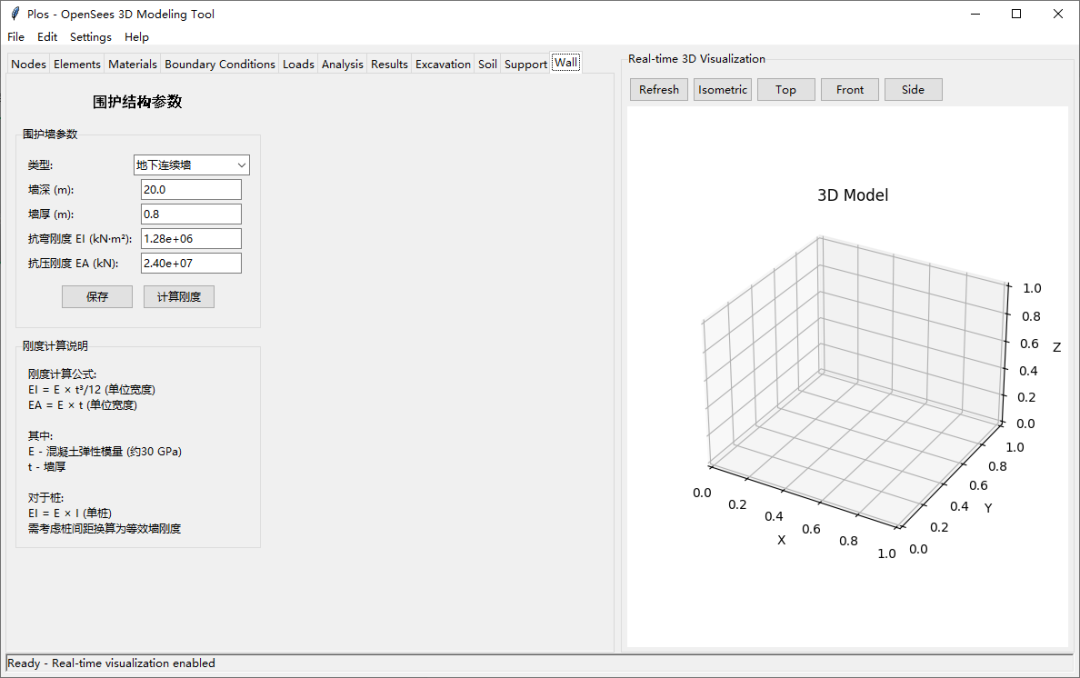This screenshot has height=678, width=1080.
Task: Click the 计算刚度 calculate stiffness button
Action: coord(179,297)
